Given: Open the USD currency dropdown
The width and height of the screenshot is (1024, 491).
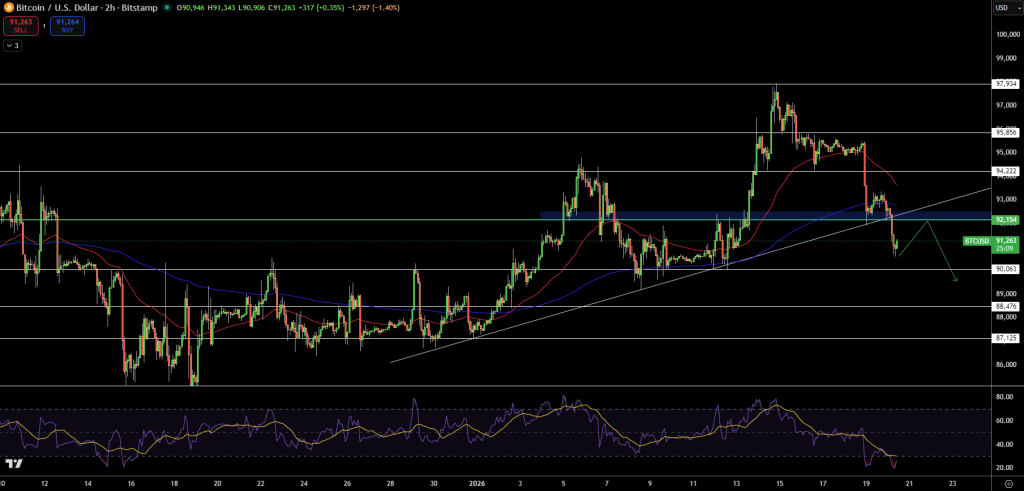Looking at the screenshot, I should pos(1006,8).
